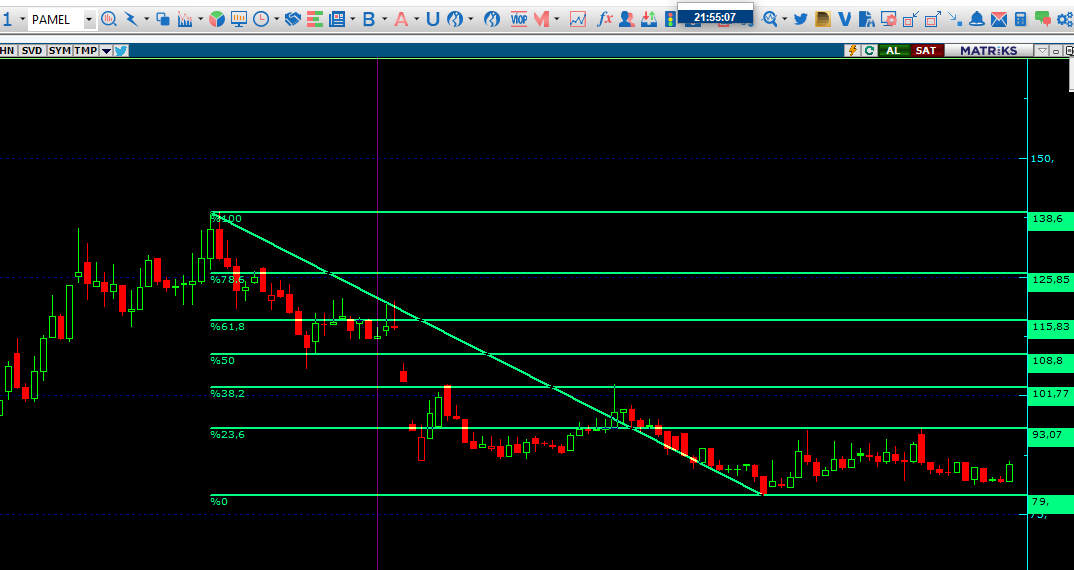Open the mail envelope icon

tap(999, 19)
